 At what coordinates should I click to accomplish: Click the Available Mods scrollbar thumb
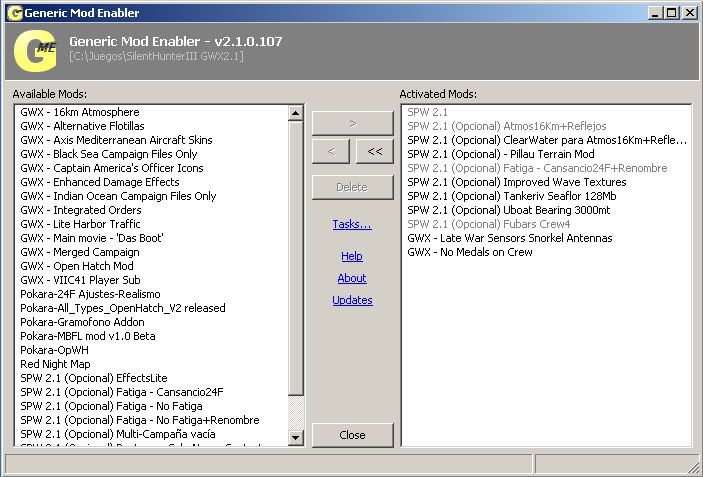tap(295, 258)
